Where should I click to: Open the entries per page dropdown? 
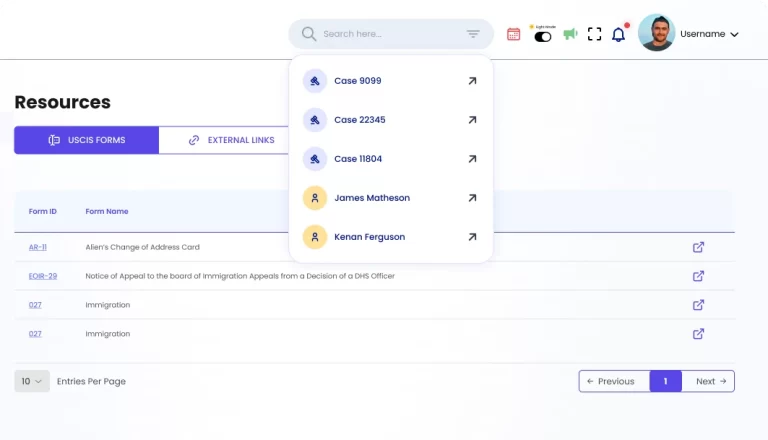(x=32, y=381)
